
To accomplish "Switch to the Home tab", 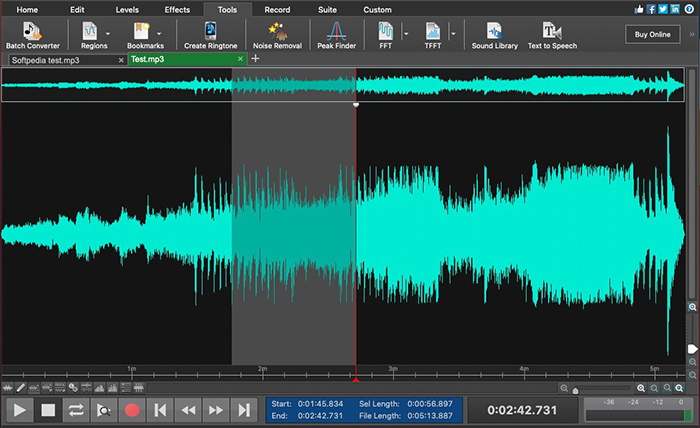I will [27, 9].
